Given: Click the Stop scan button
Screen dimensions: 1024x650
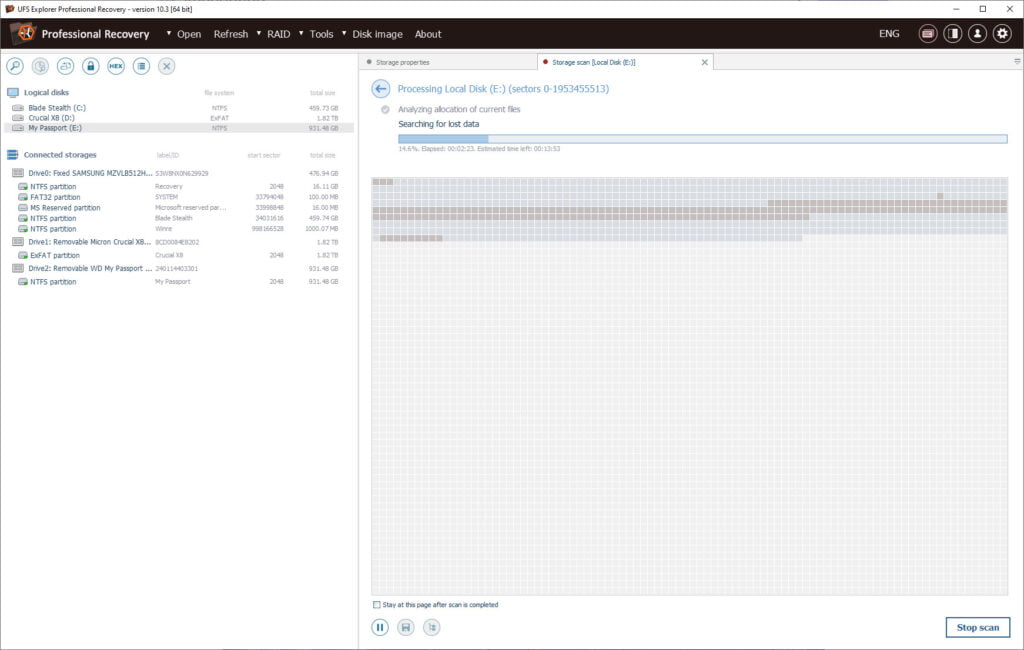Looking at the screenshot, I should pos(977,628).
